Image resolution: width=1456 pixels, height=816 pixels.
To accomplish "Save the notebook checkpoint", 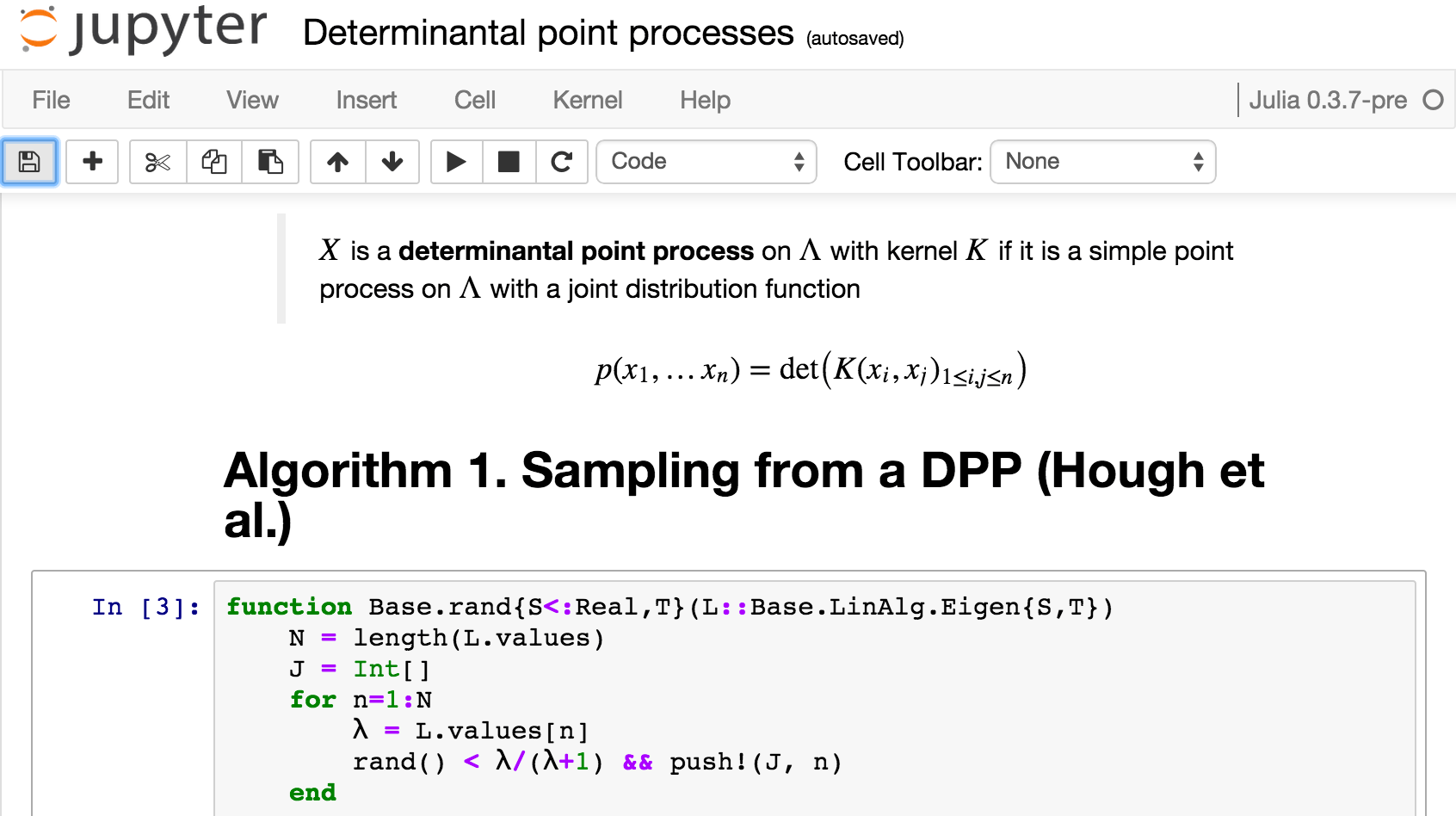I will coord(30,162).
